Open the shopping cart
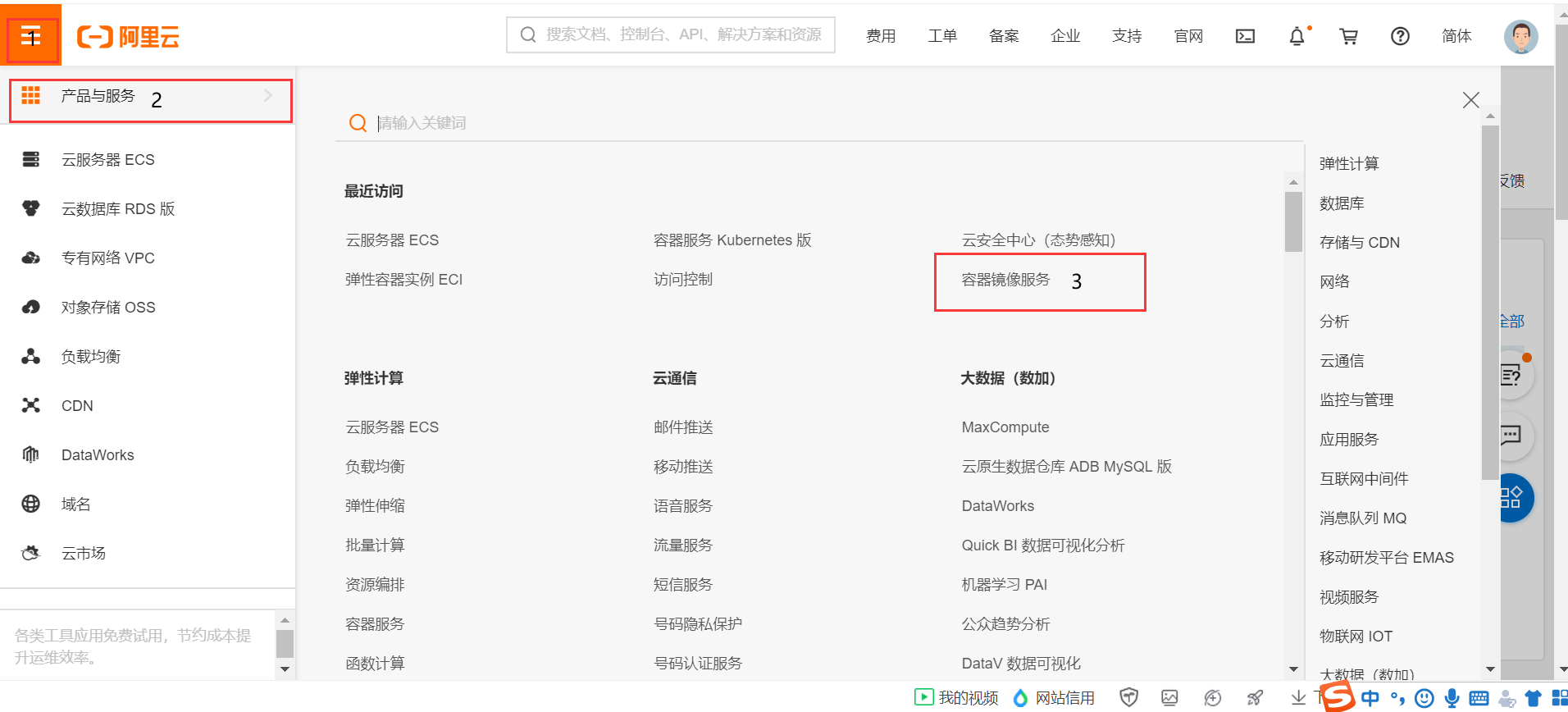This screenshot has height=712, width=1568. point(1348,35)
